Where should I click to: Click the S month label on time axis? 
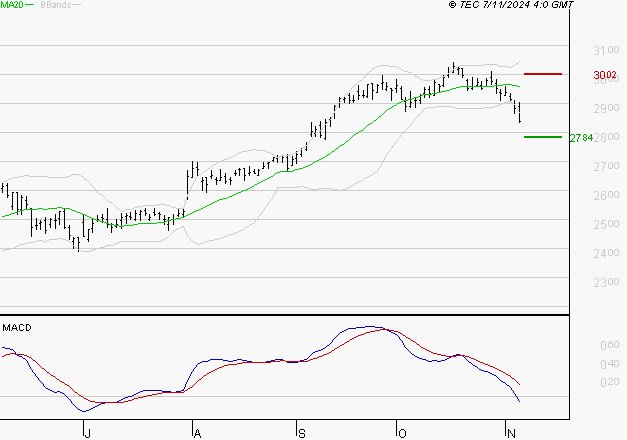click(x=302, y=433)
